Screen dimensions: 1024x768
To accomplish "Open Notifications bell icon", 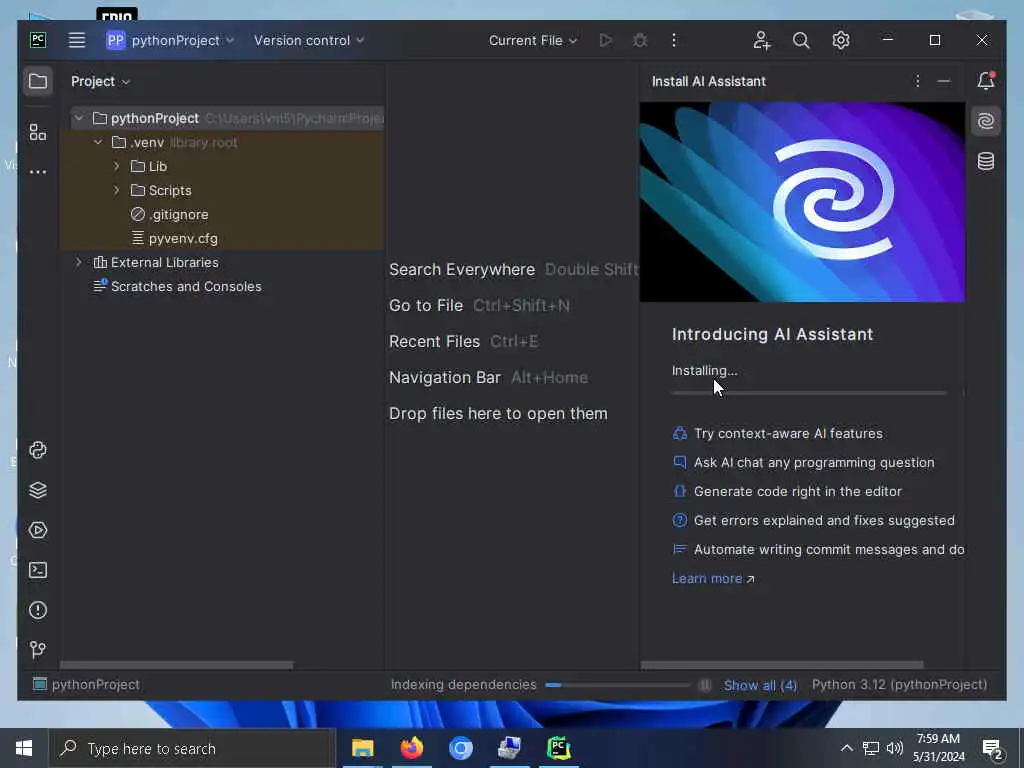I will pos(986,80).
